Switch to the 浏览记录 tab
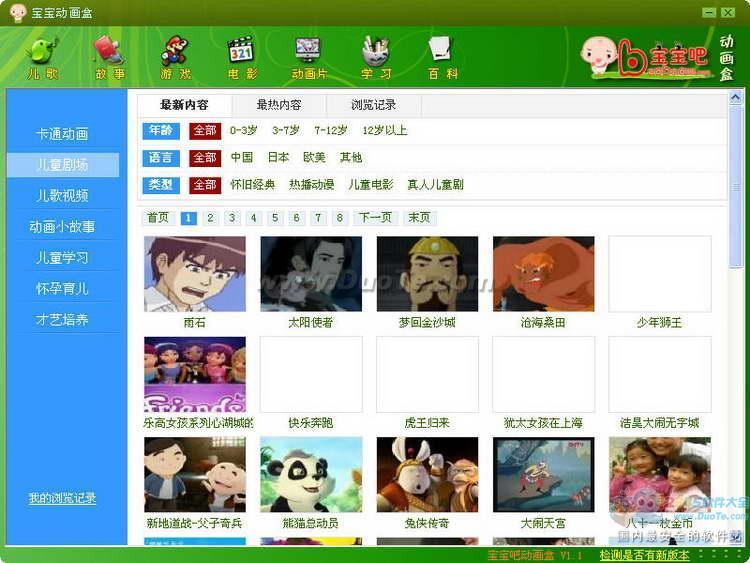Screen dimensions: 750x563 coord(374,105)
